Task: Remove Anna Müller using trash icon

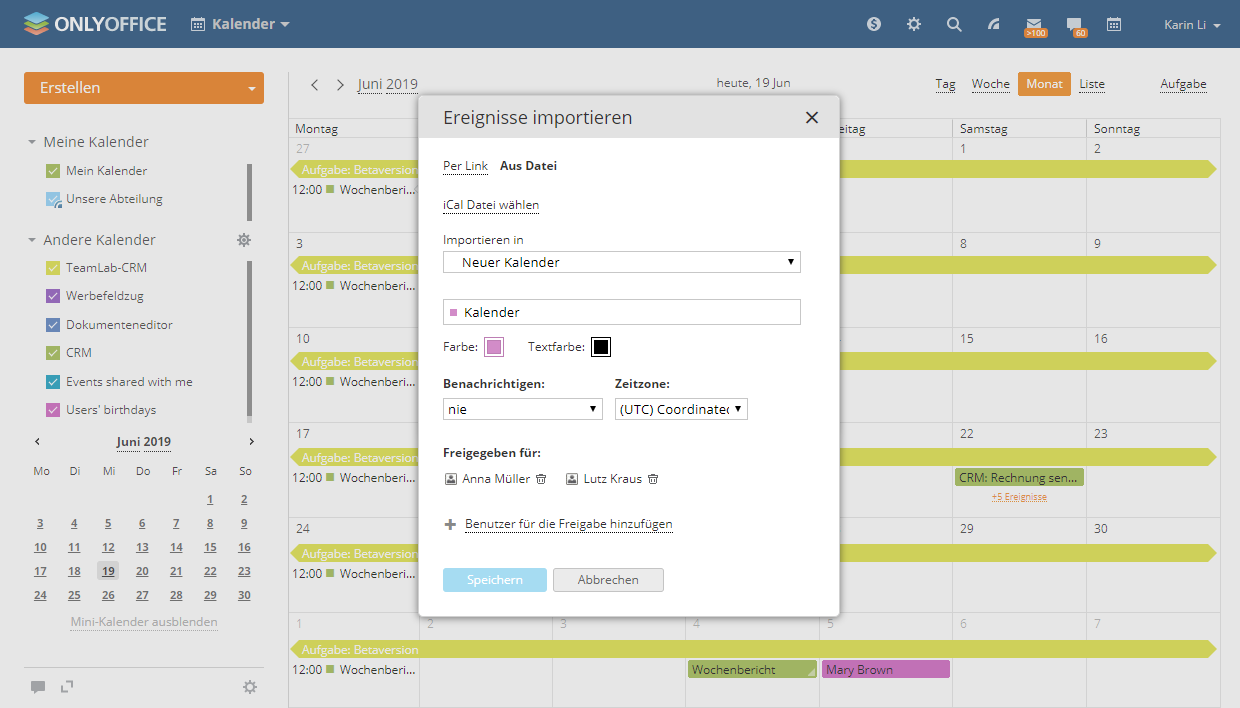Action: coord(541,479)
